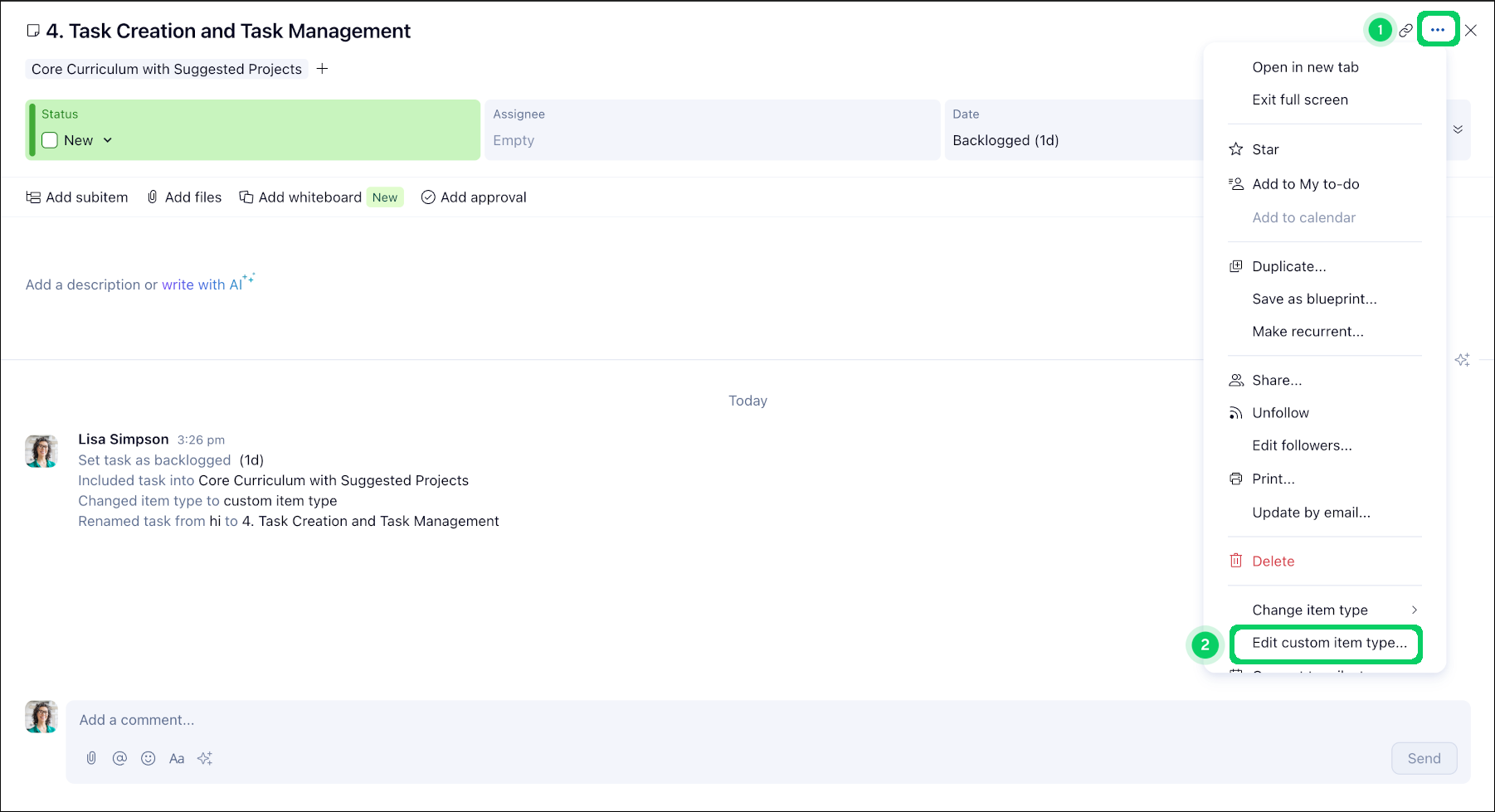Add a whiteboard to the task
Image resolution: width=1495 pixels, height=812 pixels.
(x=309, y=197)
